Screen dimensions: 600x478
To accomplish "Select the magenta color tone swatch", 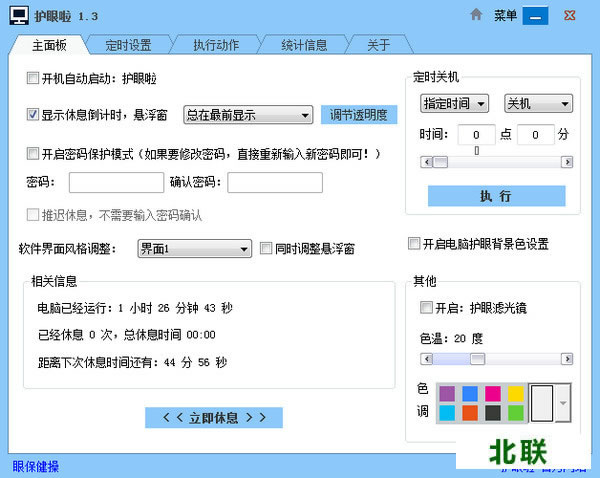I will pyautogui.click(x=493, y=393).
